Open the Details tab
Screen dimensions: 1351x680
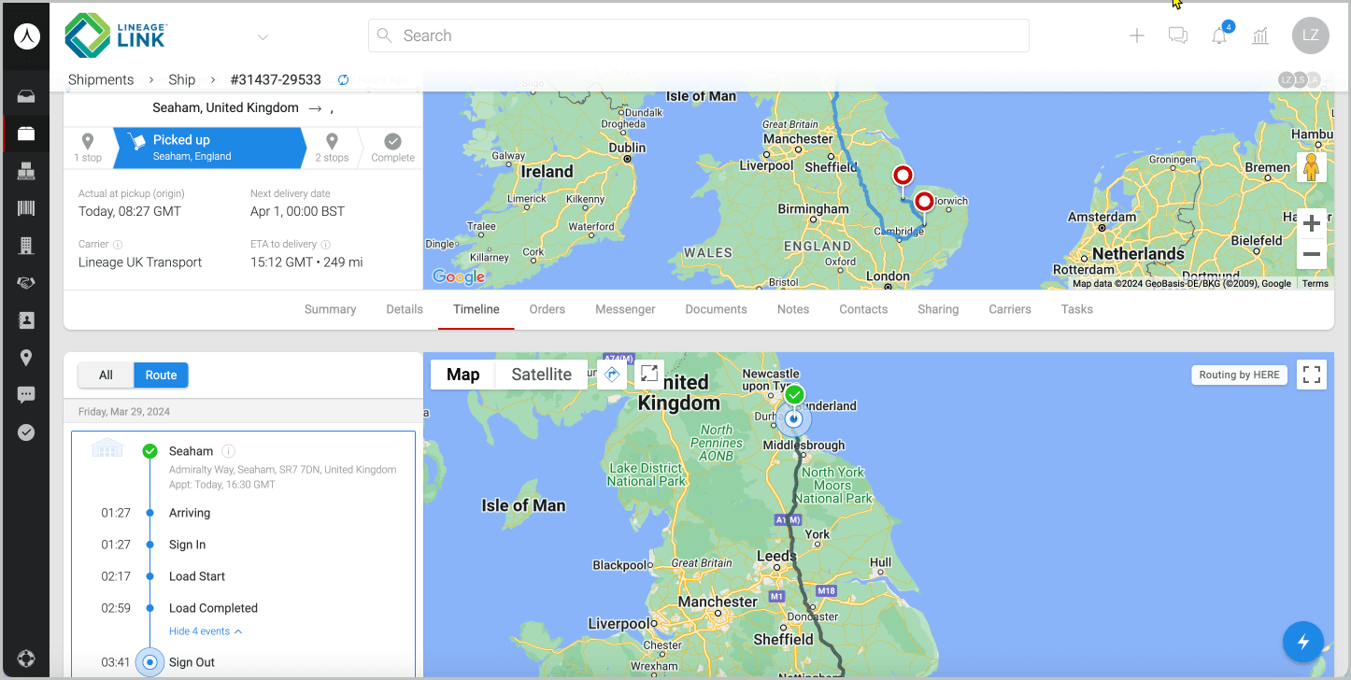click(x=404, y=309)
